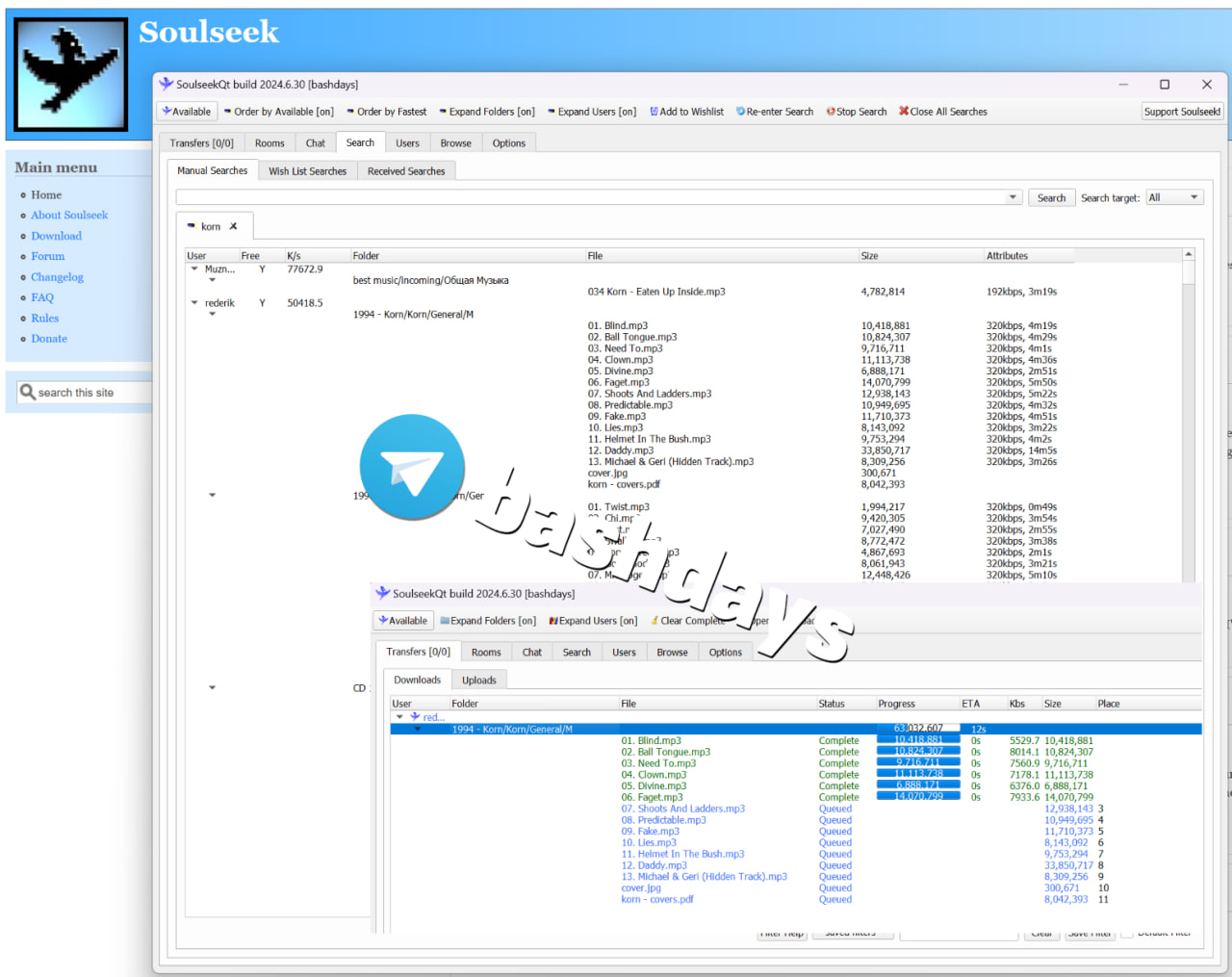Image resolution: width=1232 pixels, height=977 pixels.
Task: Click the Add to Wishlist toolbar icon
Action: point(654,112)
